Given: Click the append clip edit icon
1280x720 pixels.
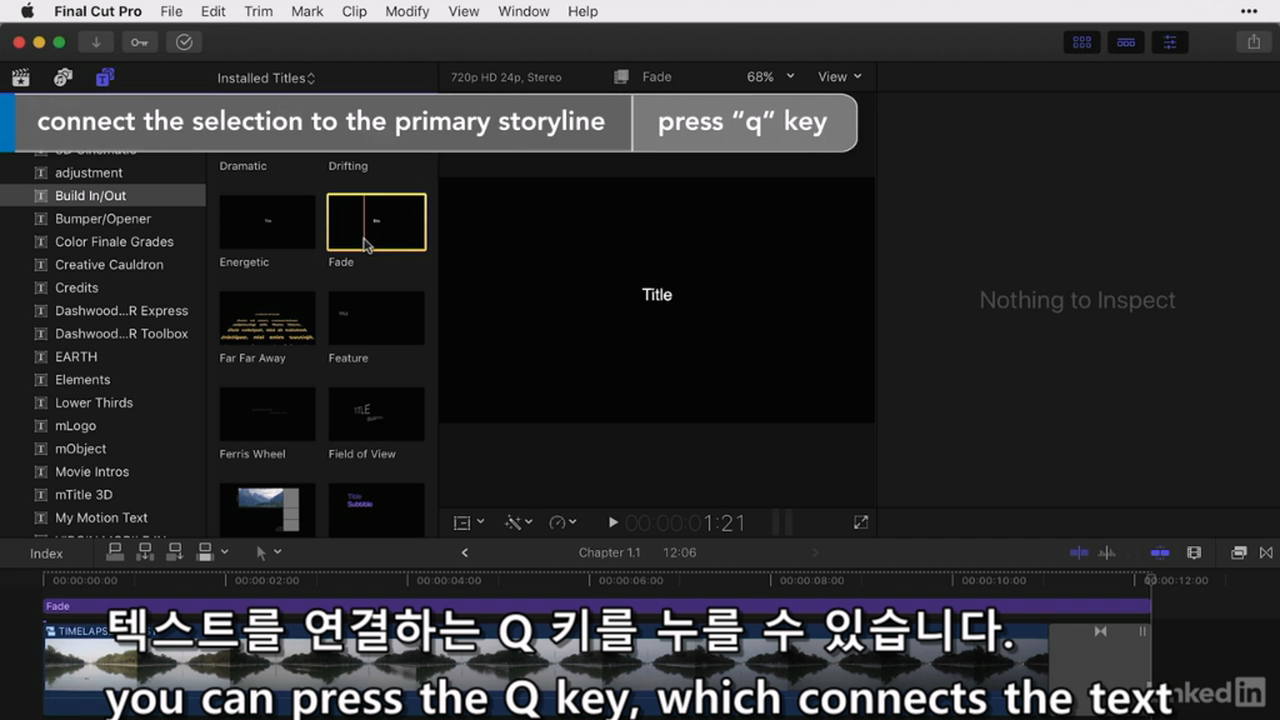Looking at the screenshot, I should [x=175, y=551].
